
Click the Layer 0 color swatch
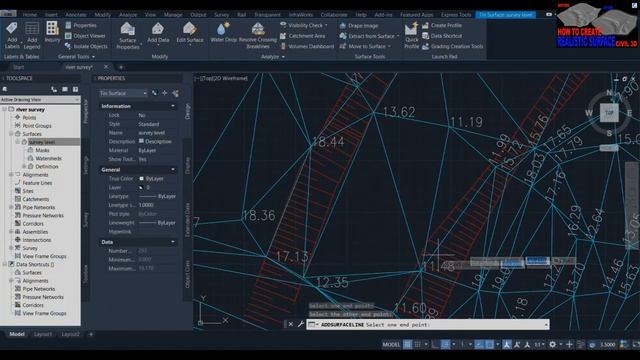point(141,187)
